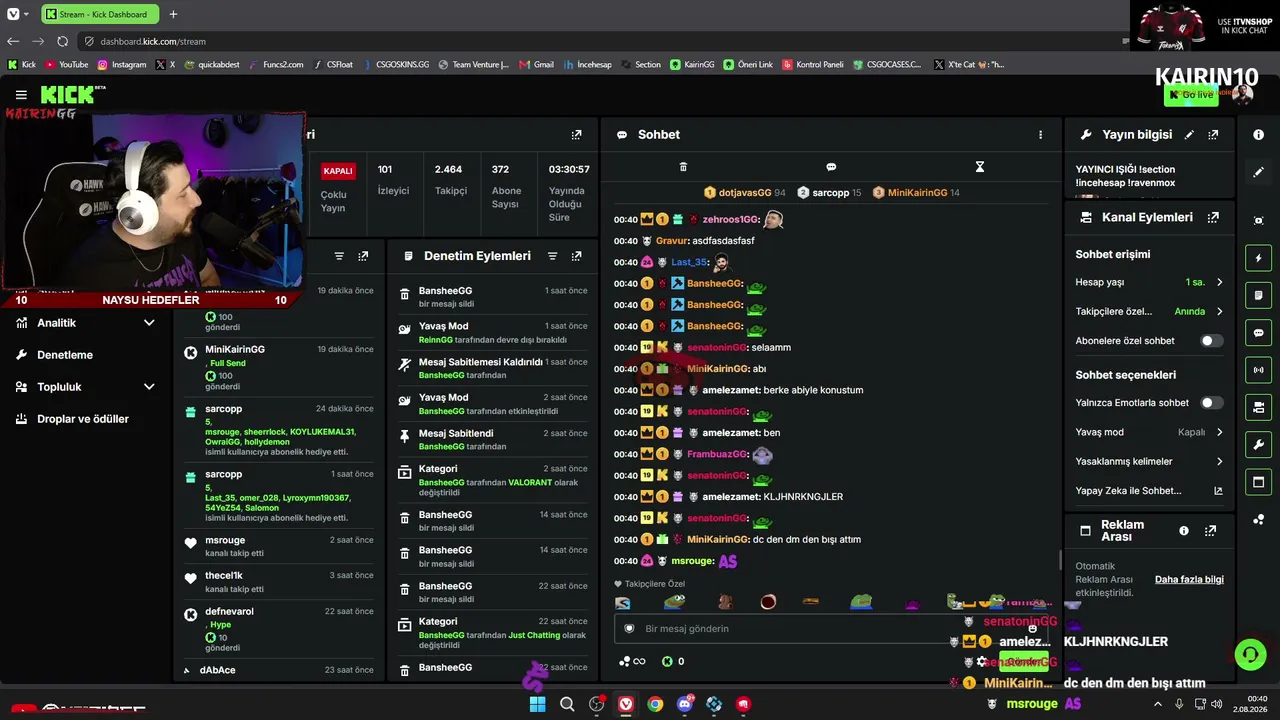The width and height of the screenshot is (1280, 720).
Task: Toggle the broadcast signal widget in right rail
Action: (x=1258, y=370)
